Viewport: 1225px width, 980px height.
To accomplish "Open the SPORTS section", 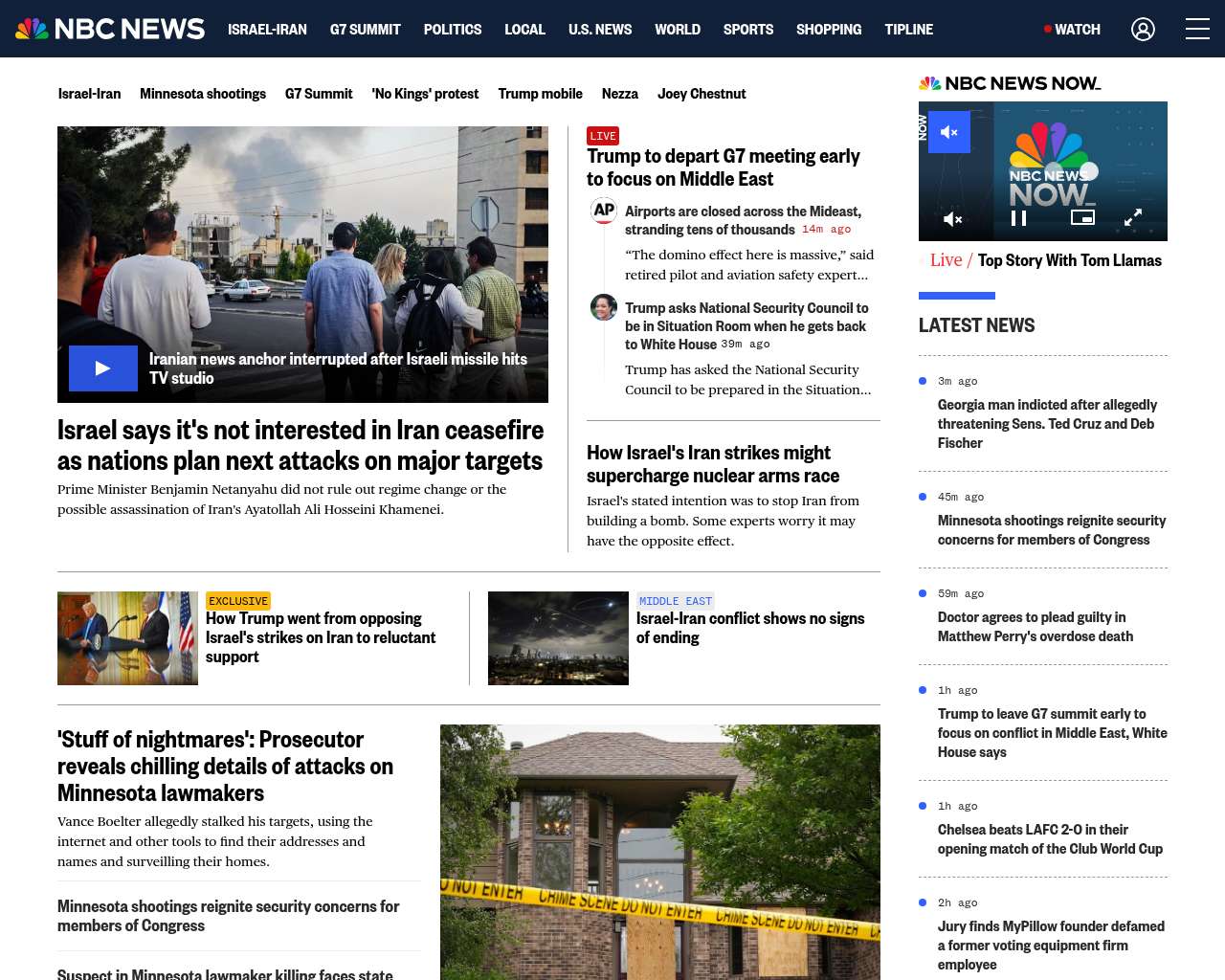I will tap(748, 30).
